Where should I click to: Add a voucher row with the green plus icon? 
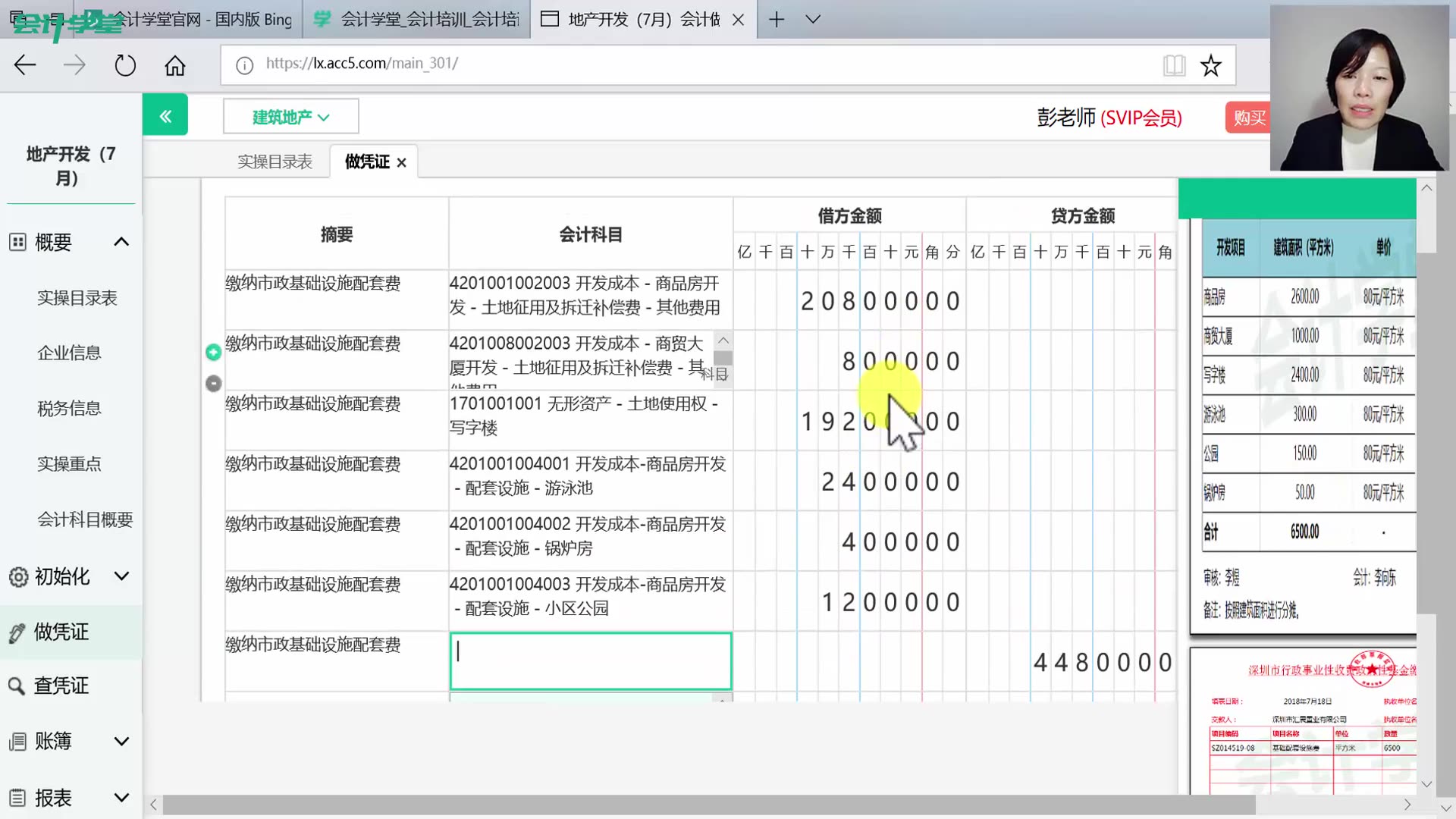213,352
